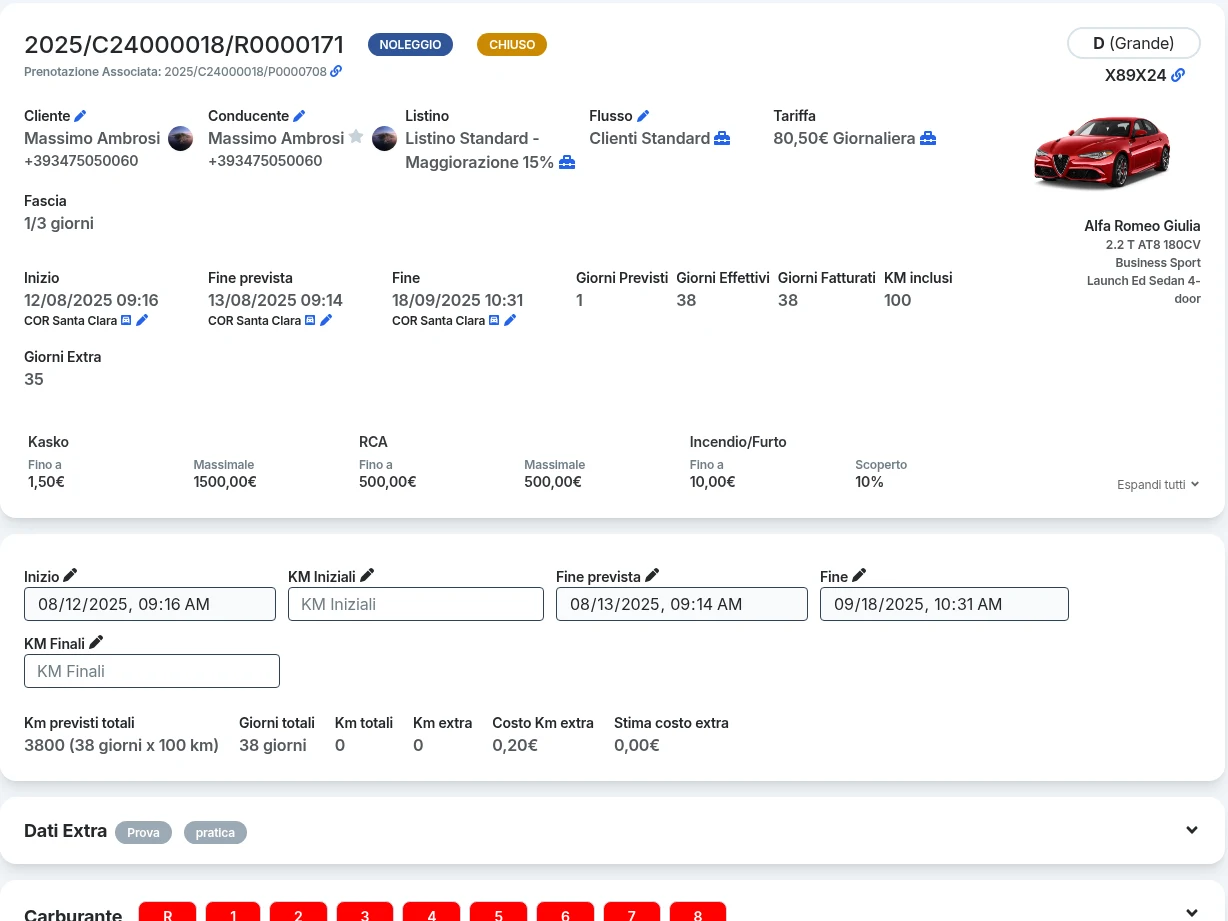Viewport: 1228px width, 921px height.
Task: Open the Tariffa Giornaliera briefcase icon
Action: click(x=928, y=138)
